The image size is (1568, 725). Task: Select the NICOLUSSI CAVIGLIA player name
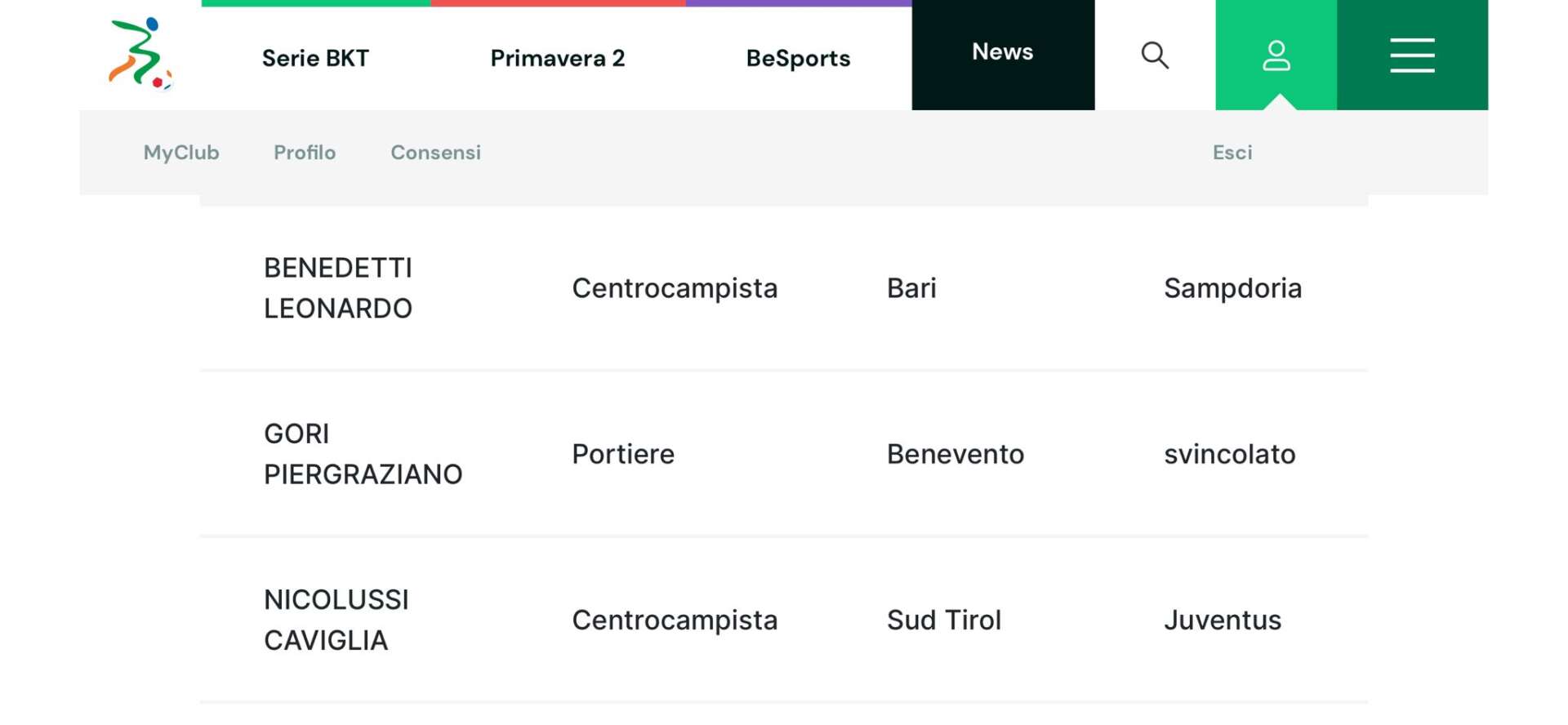pyautogui.click(x=336, y=620)
